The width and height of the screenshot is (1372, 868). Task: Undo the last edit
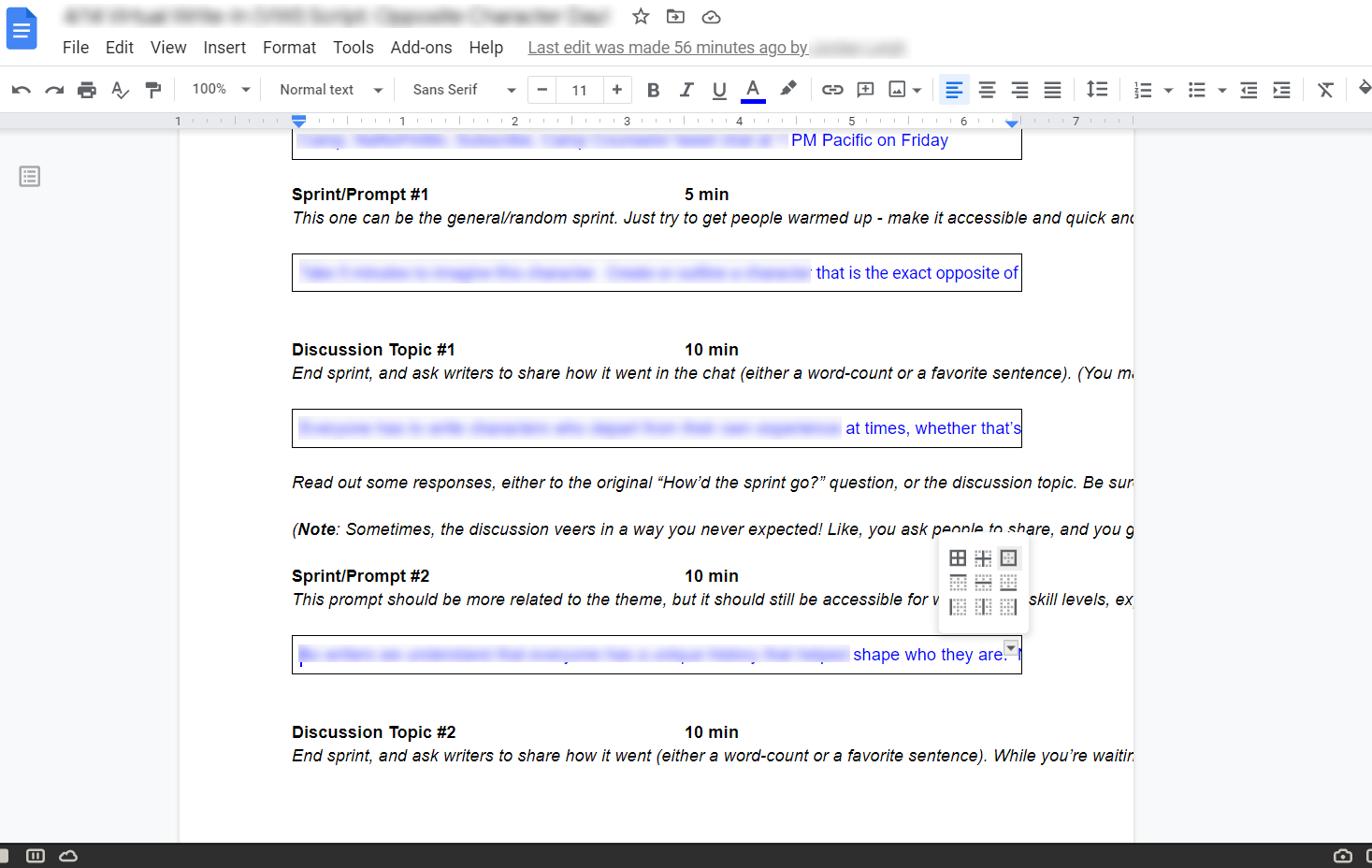[x=20, y=89]
